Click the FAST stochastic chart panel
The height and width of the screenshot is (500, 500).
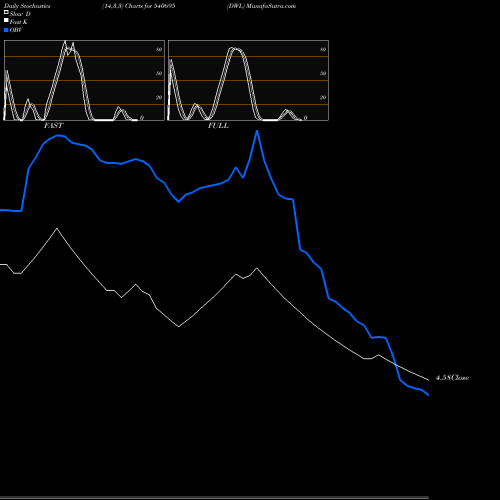(x=84, y=80)
